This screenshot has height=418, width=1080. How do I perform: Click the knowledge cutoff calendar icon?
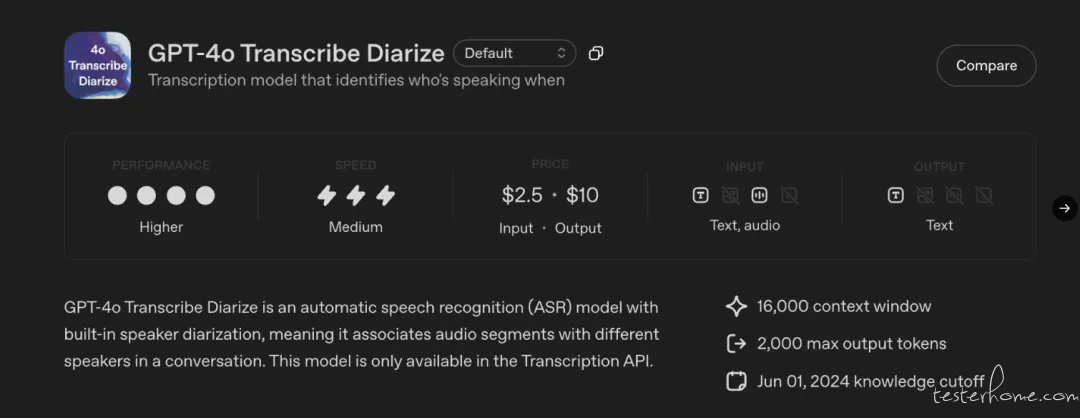[737, 381]
